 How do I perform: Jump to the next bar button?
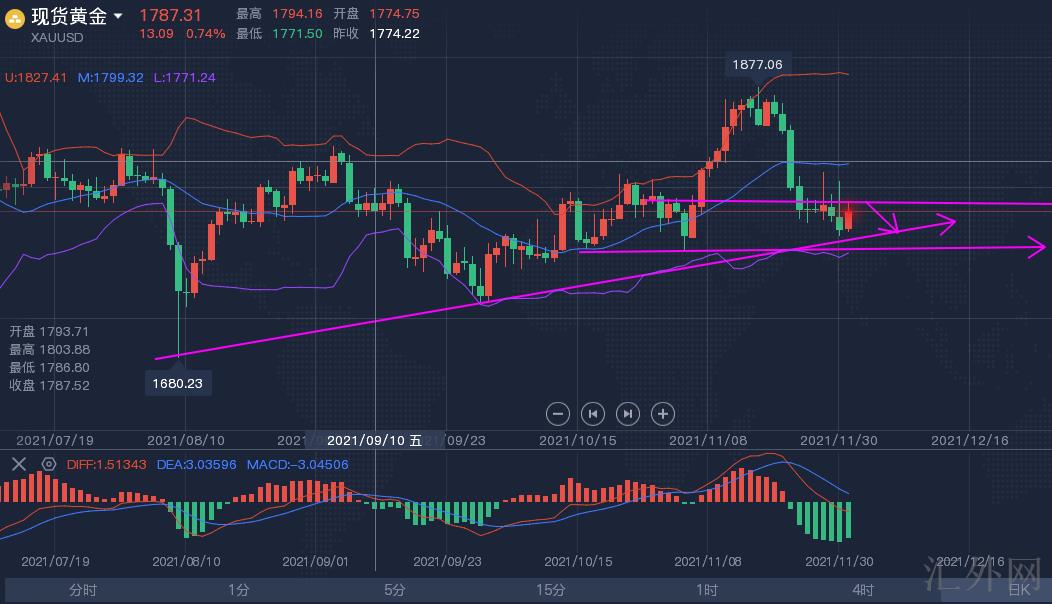pos(627,413)
